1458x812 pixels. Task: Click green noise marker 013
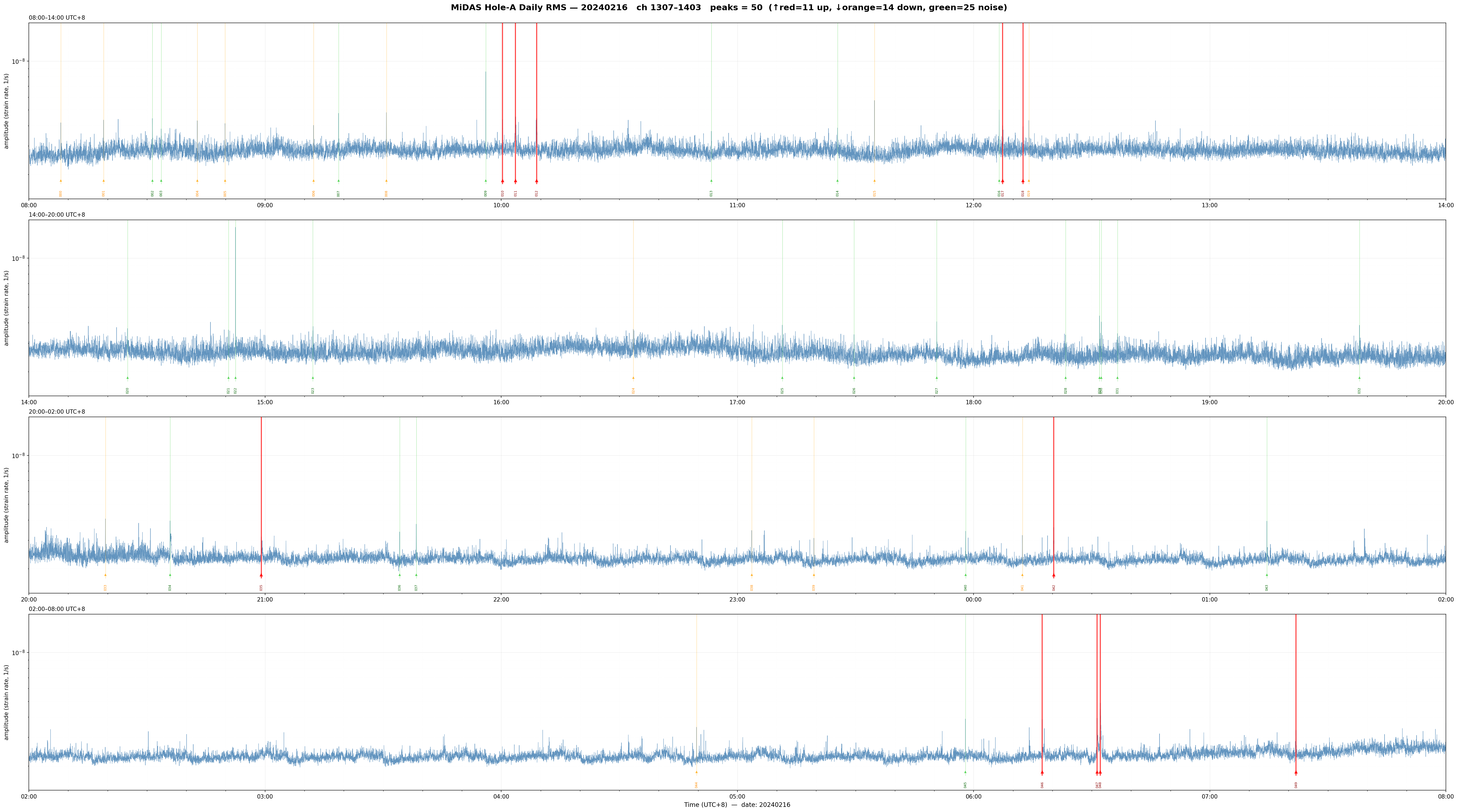[711, 181]
